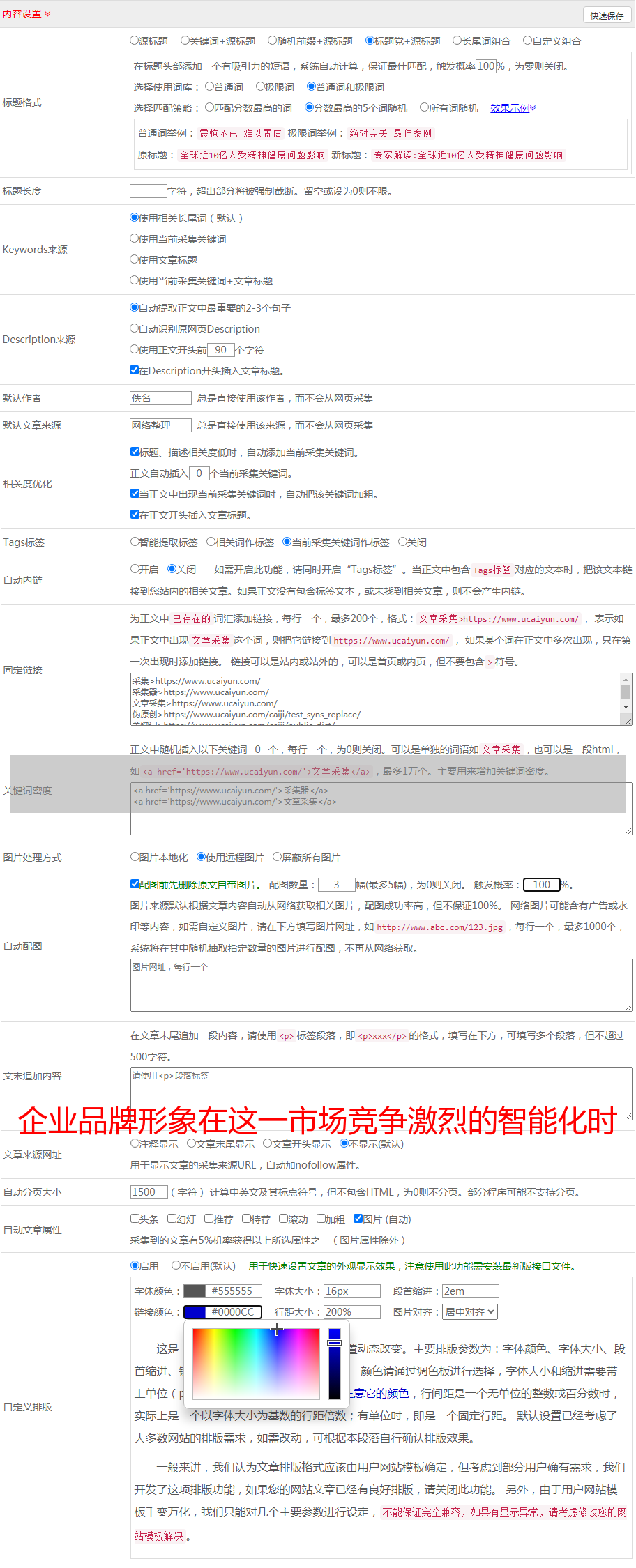Toggle 配图前先删除原文自带图片 checkbox
Screen dimensions: 636x1568
coord(135,884)
